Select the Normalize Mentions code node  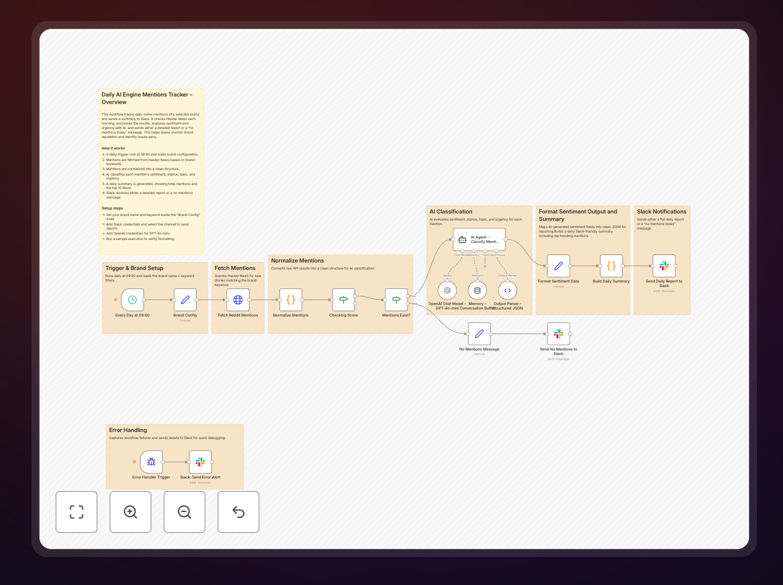coord(291,300)
